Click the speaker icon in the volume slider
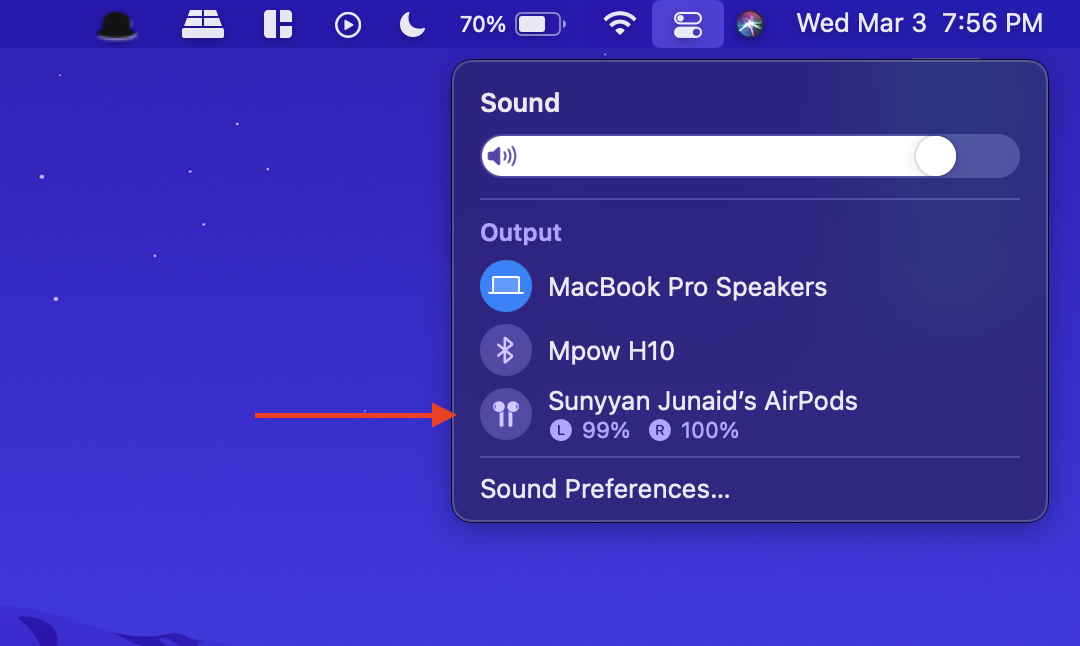Viewport: 1080px width, 646px height. (x=501, y=156)
